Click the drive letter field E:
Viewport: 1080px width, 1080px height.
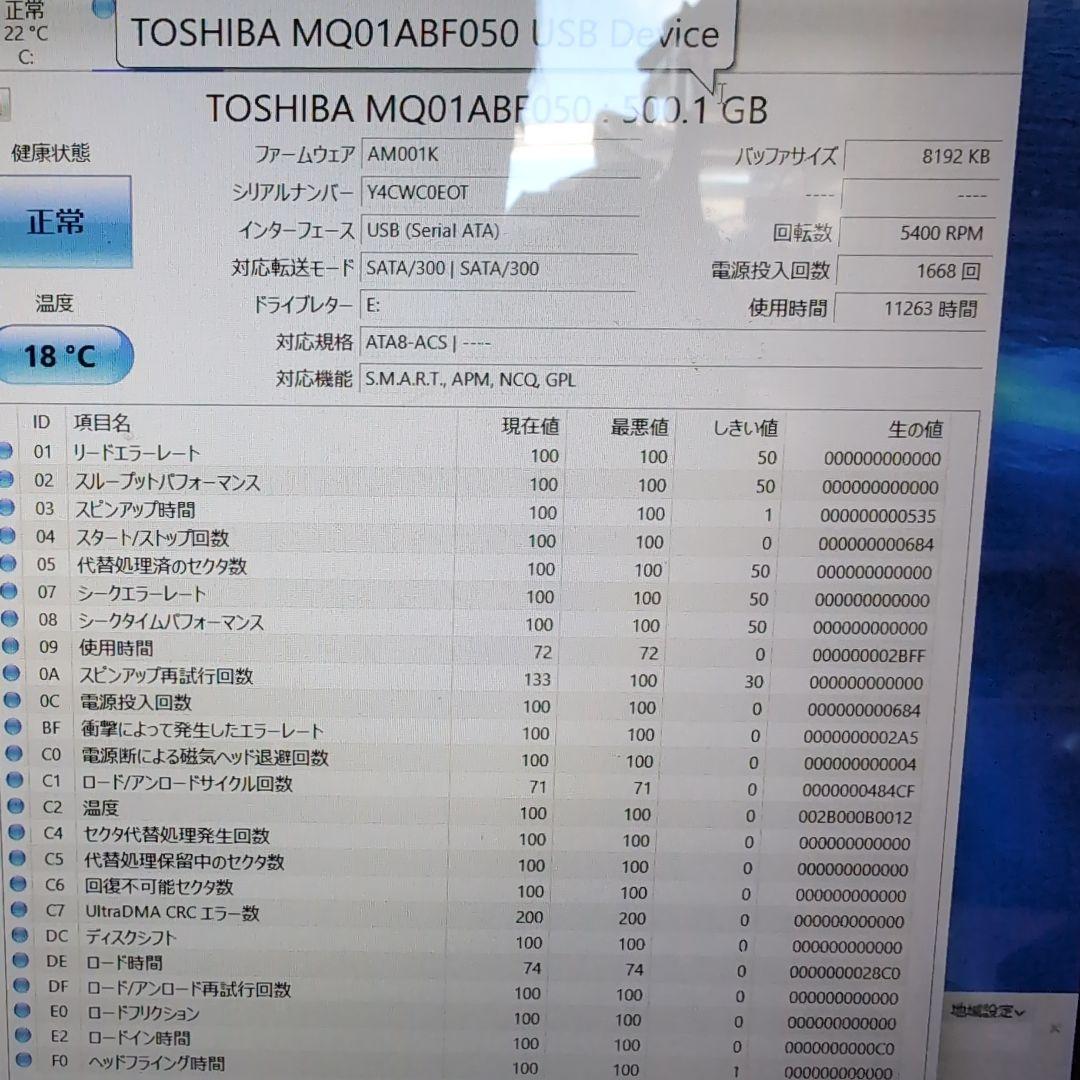(x=497, y=306)
